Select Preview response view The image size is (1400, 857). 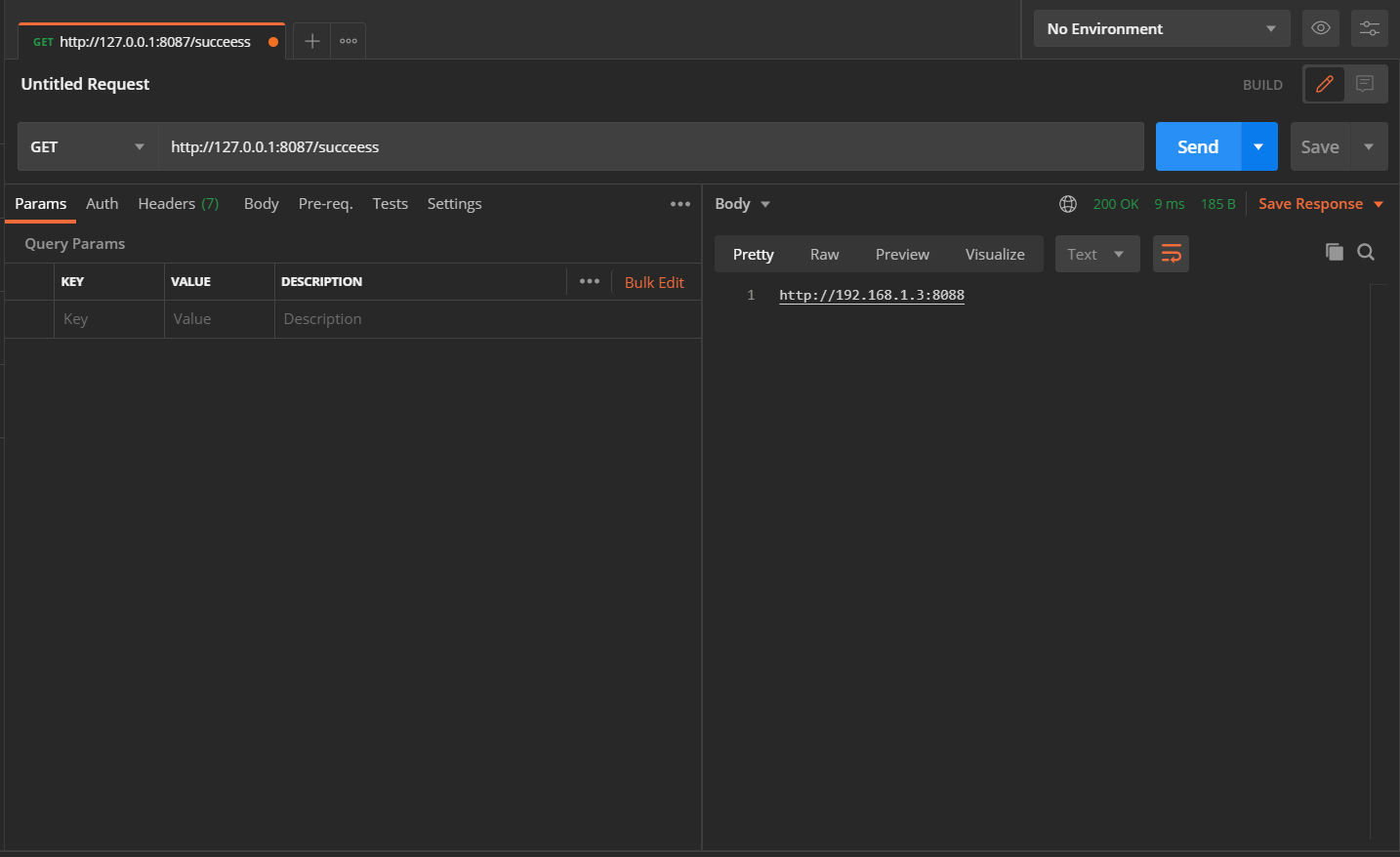902,254
